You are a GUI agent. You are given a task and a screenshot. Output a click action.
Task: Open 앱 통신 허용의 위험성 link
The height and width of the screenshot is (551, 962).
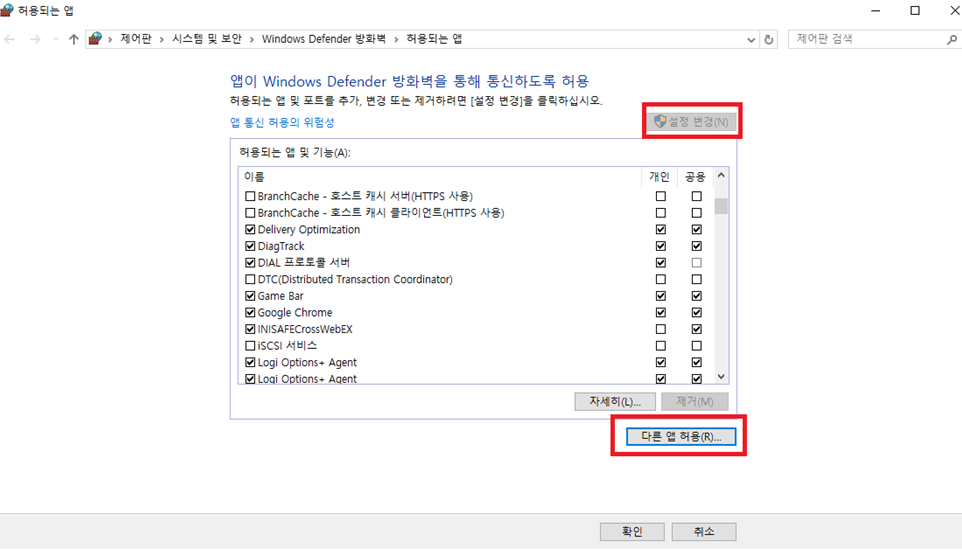282,122
